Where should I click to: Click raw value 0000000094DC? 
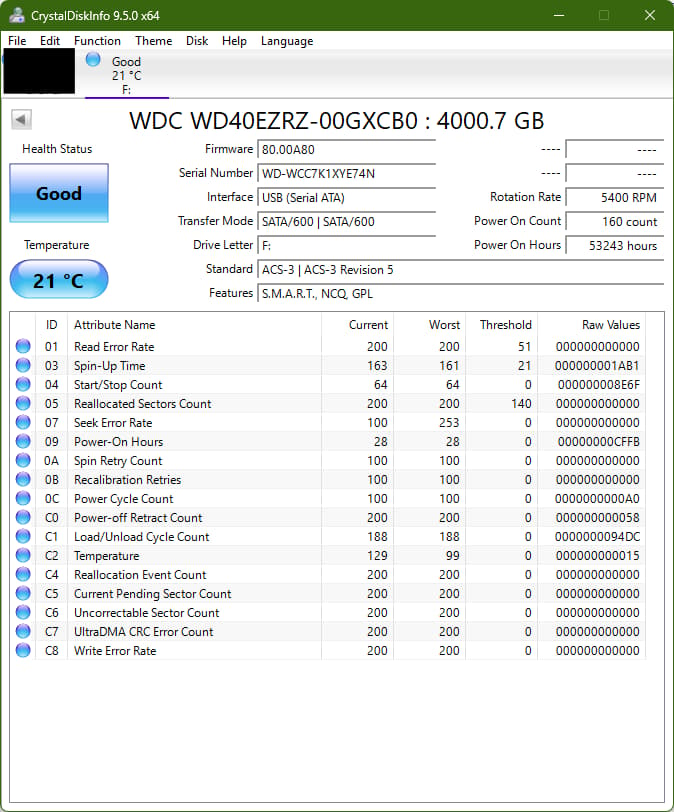(597, 536)
